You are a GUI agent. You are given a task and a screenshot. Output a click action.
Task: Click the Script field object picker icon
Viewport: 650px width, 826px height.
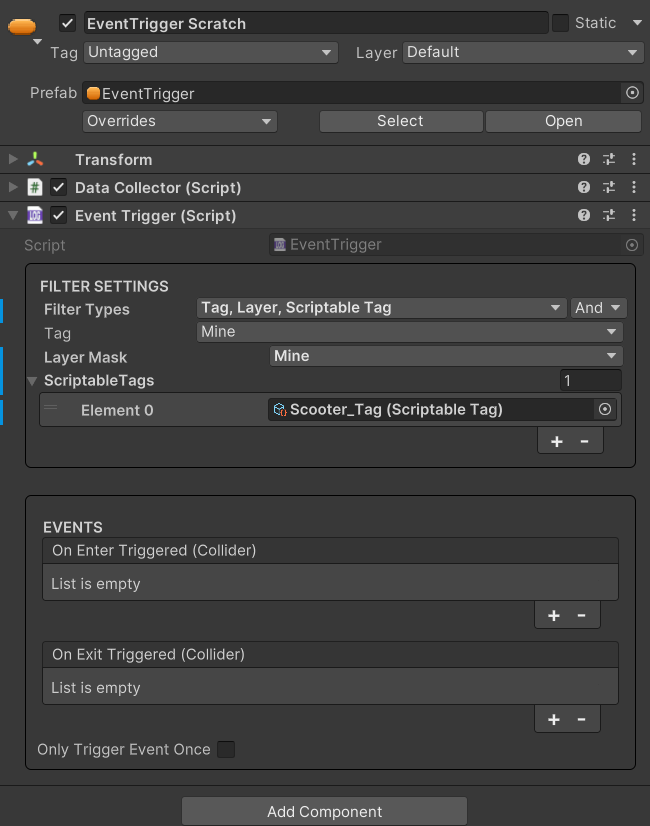[x=632, y=245]
